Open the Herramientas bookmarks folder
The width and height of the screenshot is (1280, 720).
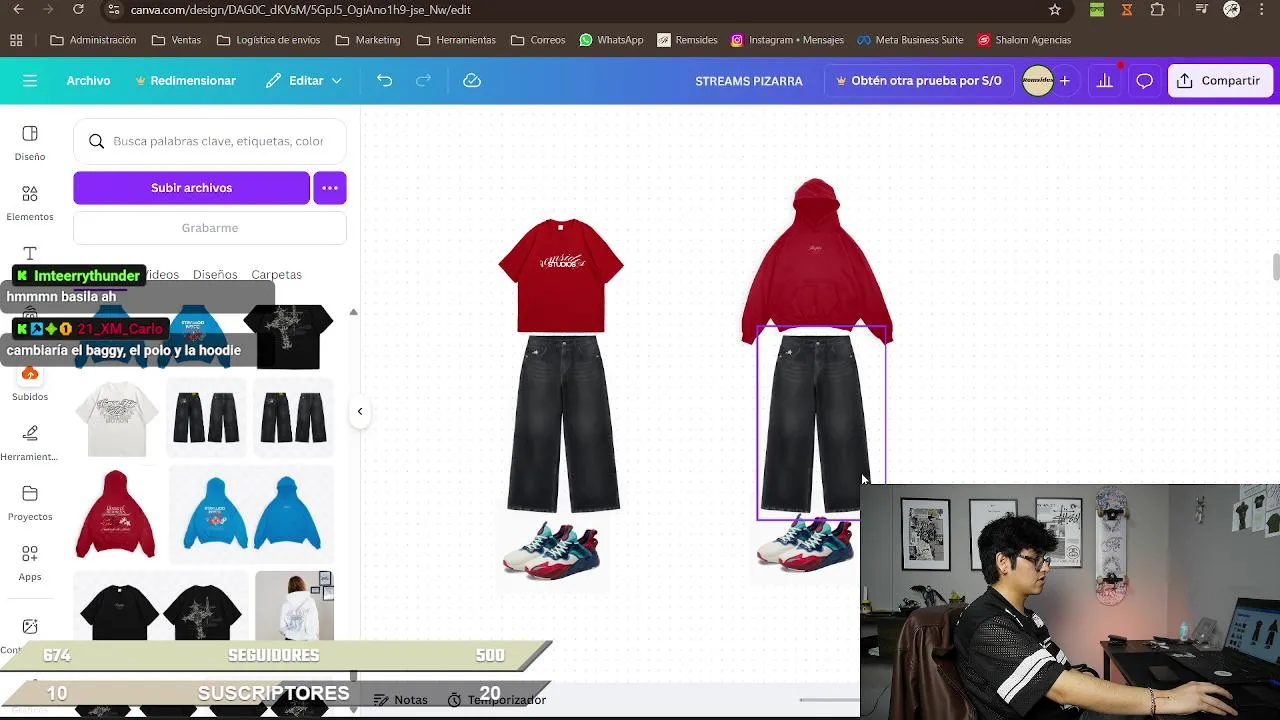click(x=456, y=40)
